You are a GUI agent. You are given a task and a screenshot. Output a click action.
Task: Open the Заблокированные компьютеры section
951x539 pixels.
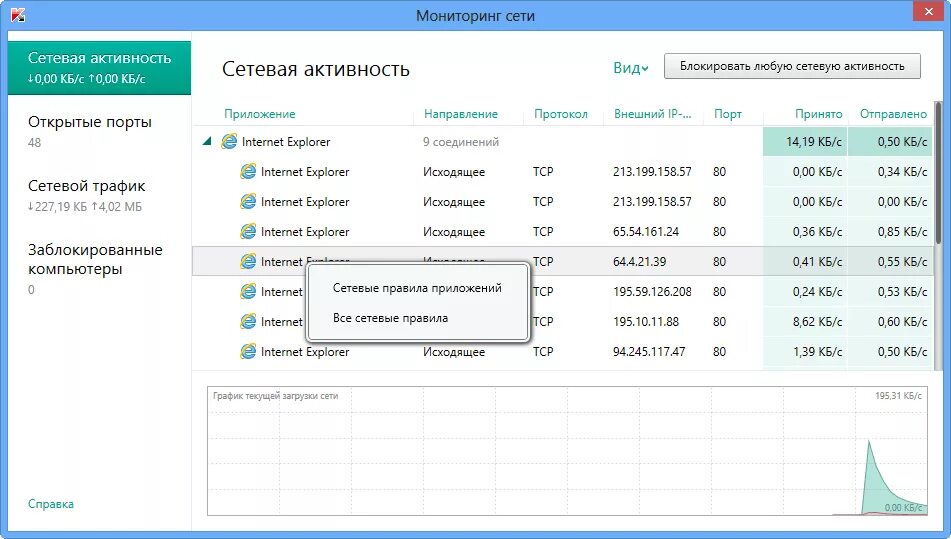pos(95,268)
